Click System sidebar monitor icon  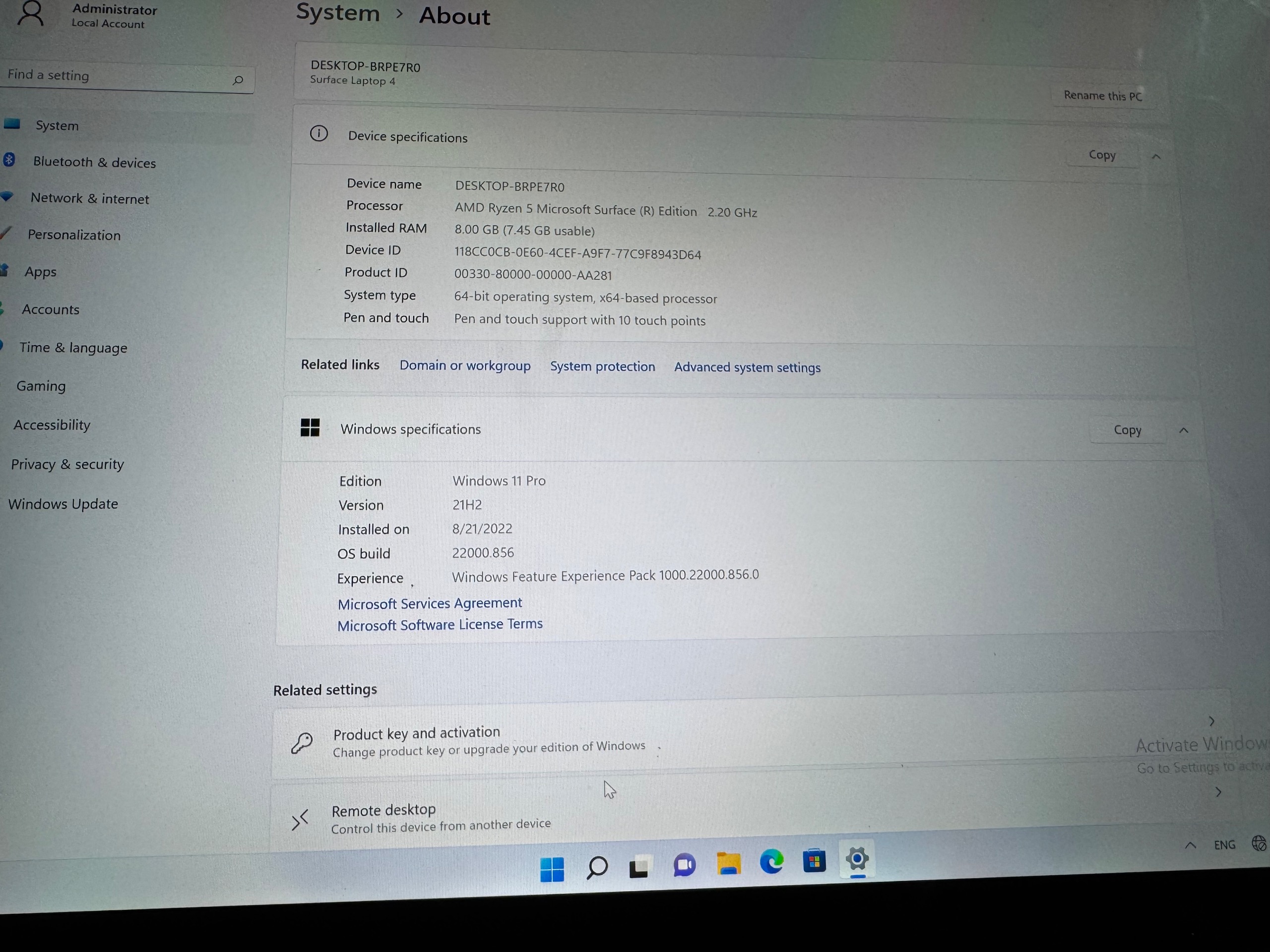(x=12, y=123)
